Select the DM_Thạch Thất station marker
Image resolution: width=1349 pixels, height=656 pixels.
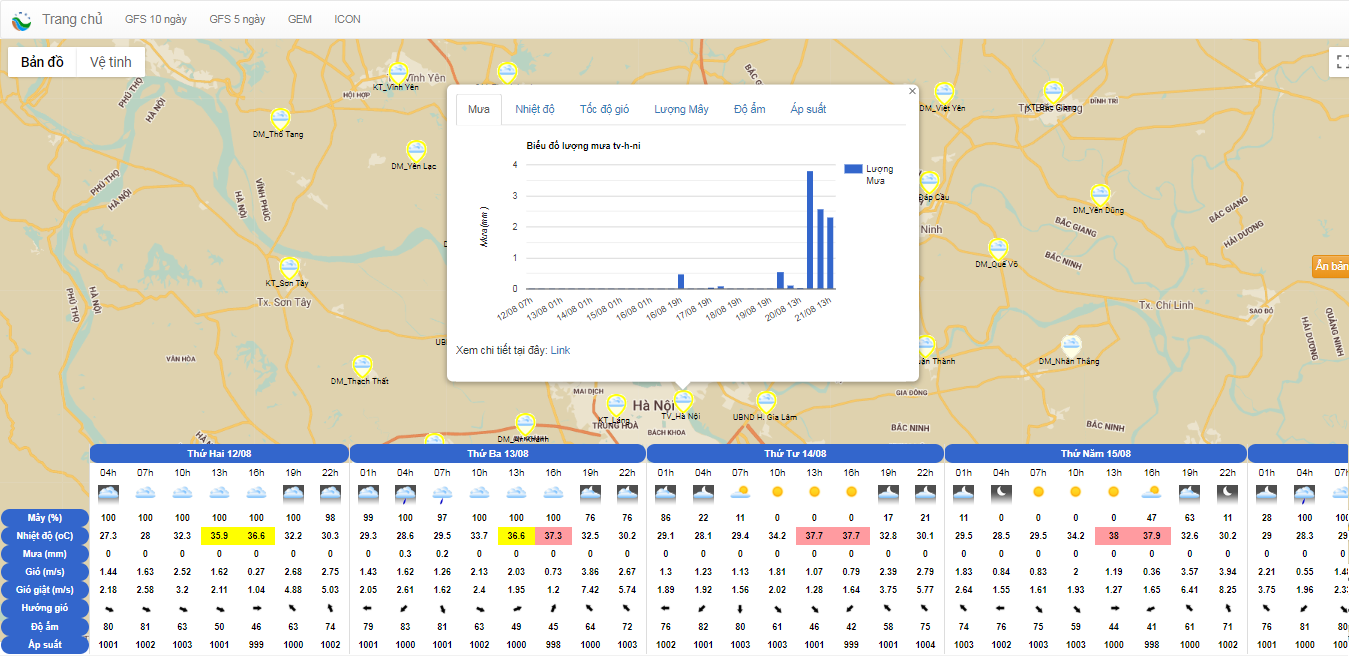(361, 366)
